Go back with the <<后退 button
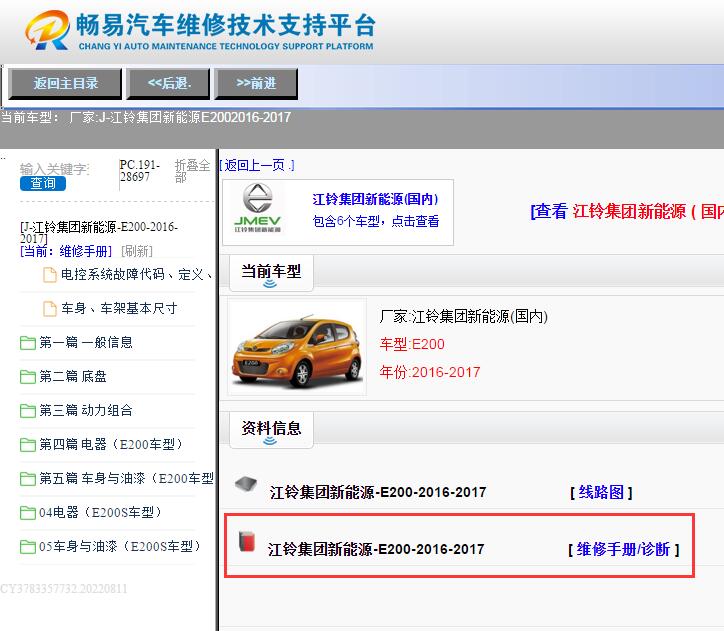The image size is (724, 631). pos(169,84)
